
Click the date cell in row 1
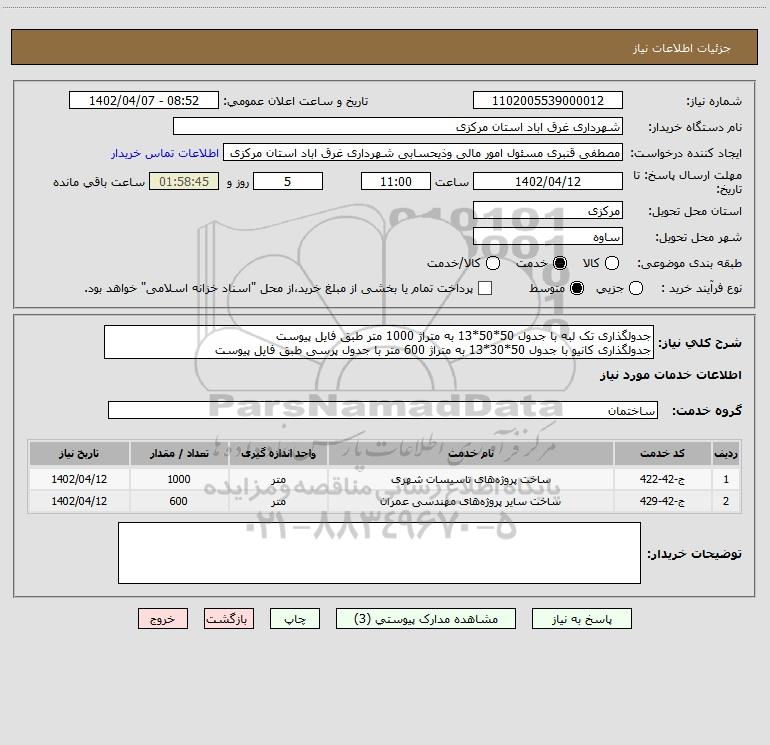(x=79, y=479)
